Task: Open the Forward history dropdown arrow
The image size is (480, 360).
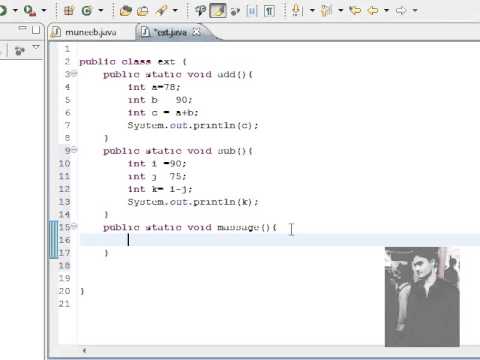Action: (x=415, y=11)
